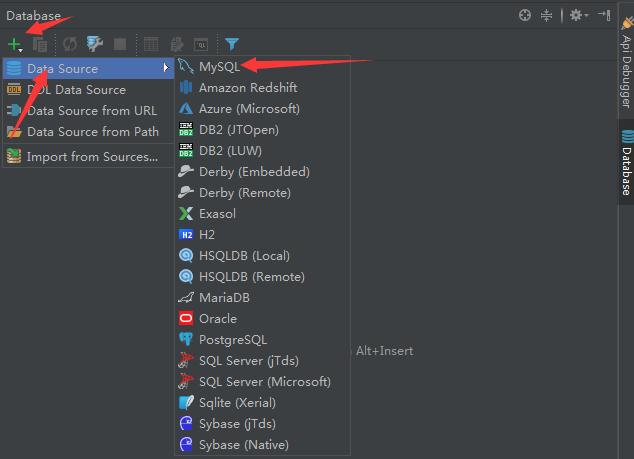
Task: Click the Duplicate icon in Database toolbar
Action: (40, 44)
